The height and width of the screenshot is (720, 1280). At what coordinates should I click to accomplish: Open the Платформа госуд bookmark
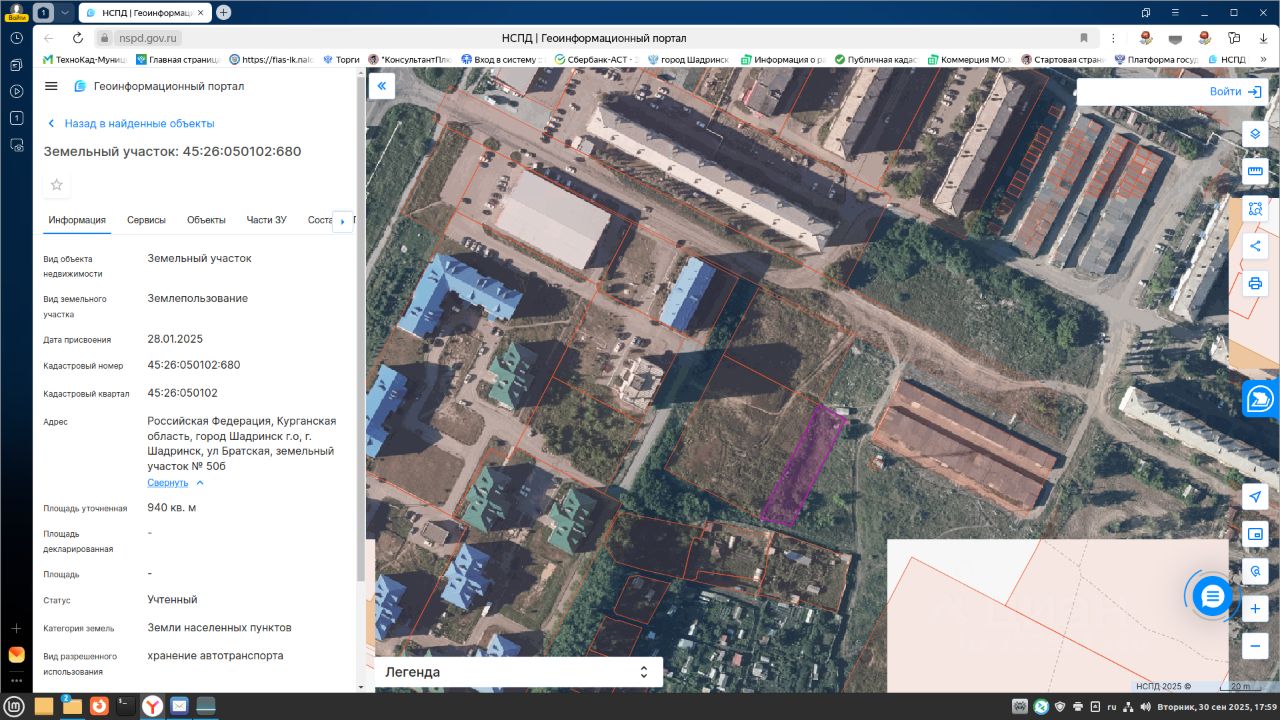tap(1156, 59)
